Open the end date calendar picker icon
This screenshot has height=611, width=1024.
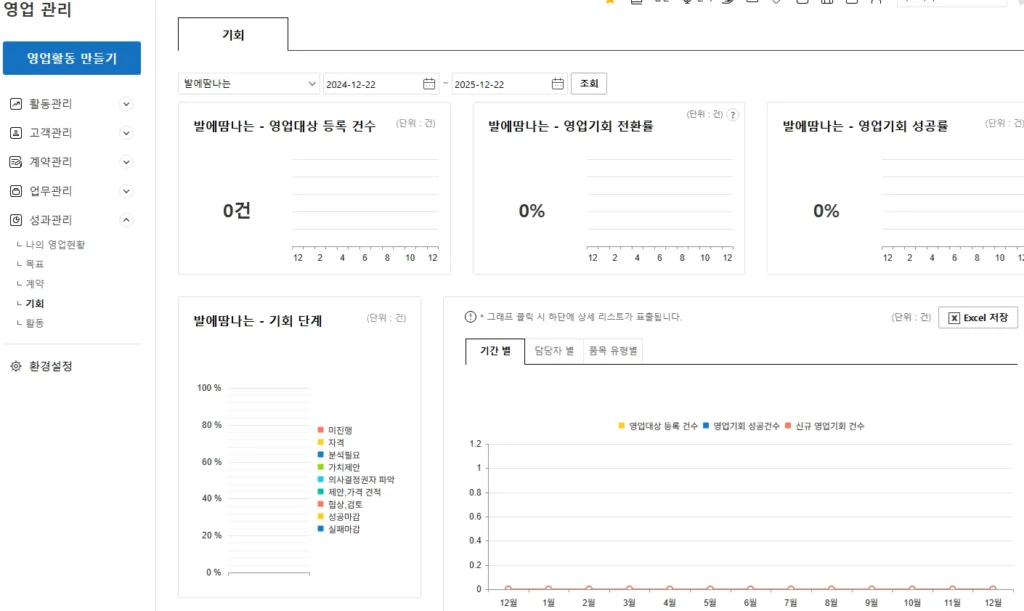click(557, 84)
